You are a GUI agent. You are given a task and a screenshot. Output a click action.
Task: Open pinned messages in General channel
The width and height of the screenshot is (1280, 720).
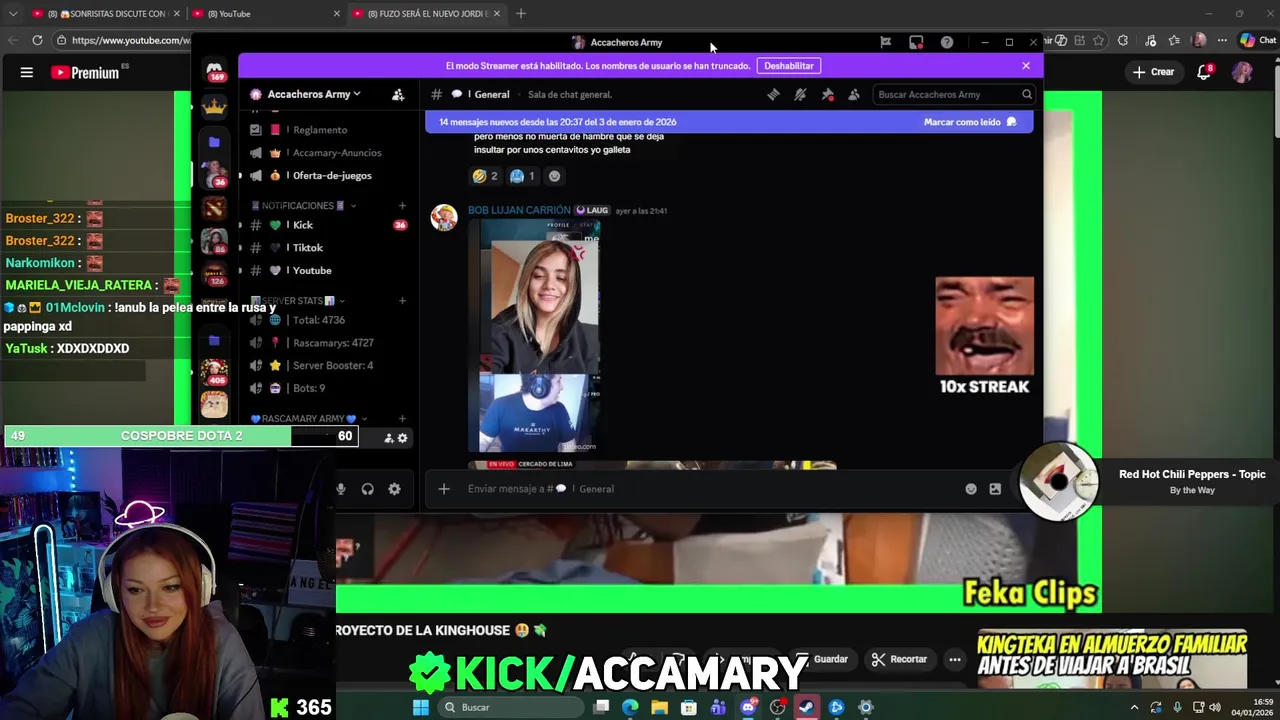[827, 94]
